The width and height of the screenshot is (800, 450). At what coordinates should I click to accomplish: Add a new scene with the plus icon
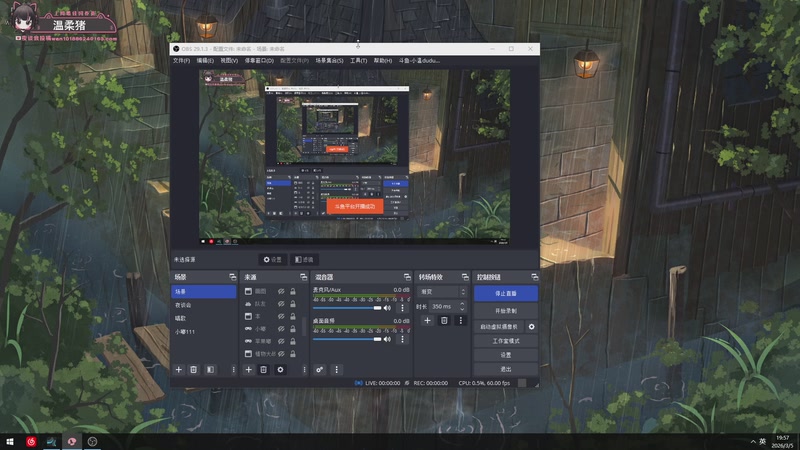pos(179,369)
